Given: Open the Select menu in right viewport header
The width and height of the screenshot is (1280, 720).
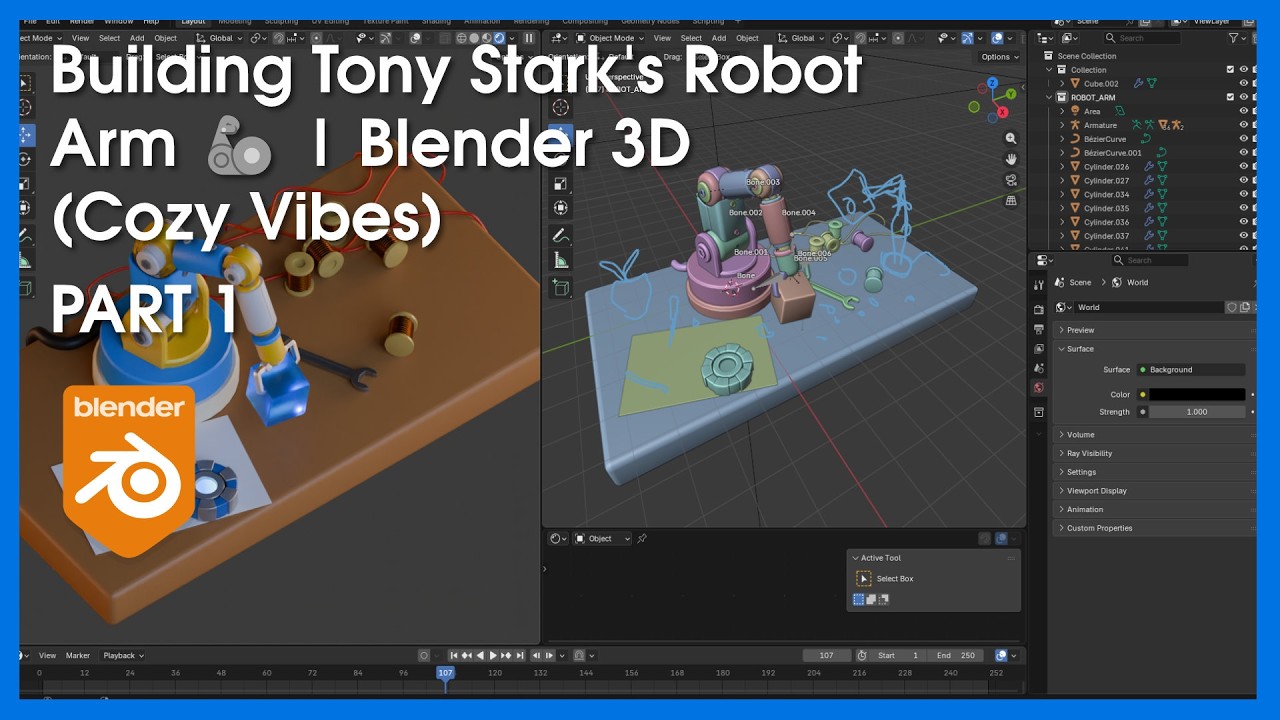Looking at the screenshot, I should (x=691, y=38).
